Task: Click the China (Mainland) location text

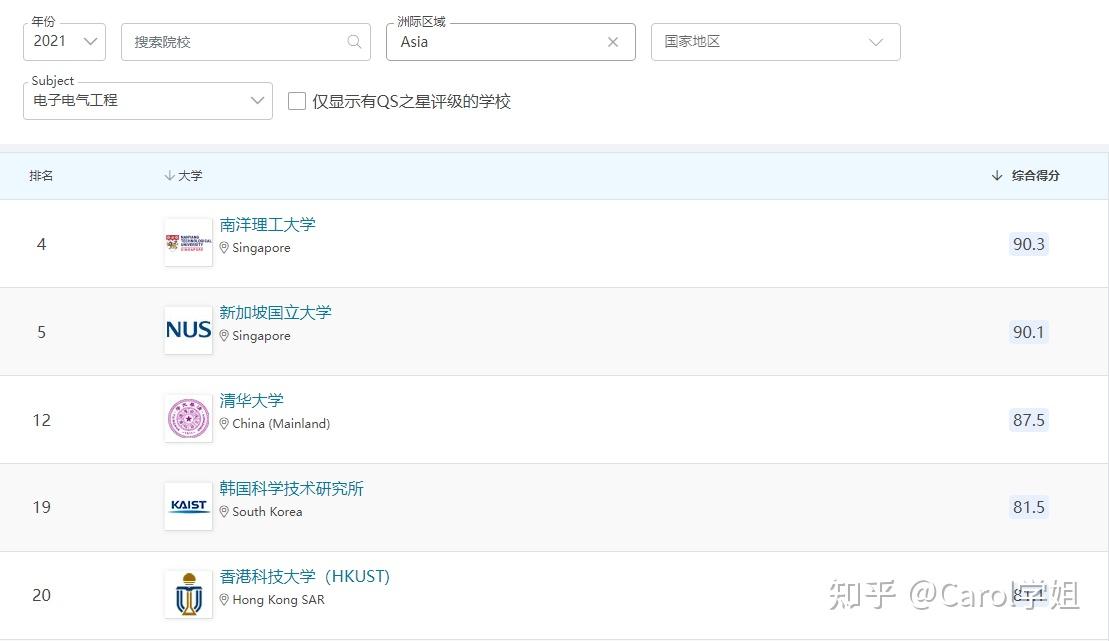Action: (x=281, y=424)
